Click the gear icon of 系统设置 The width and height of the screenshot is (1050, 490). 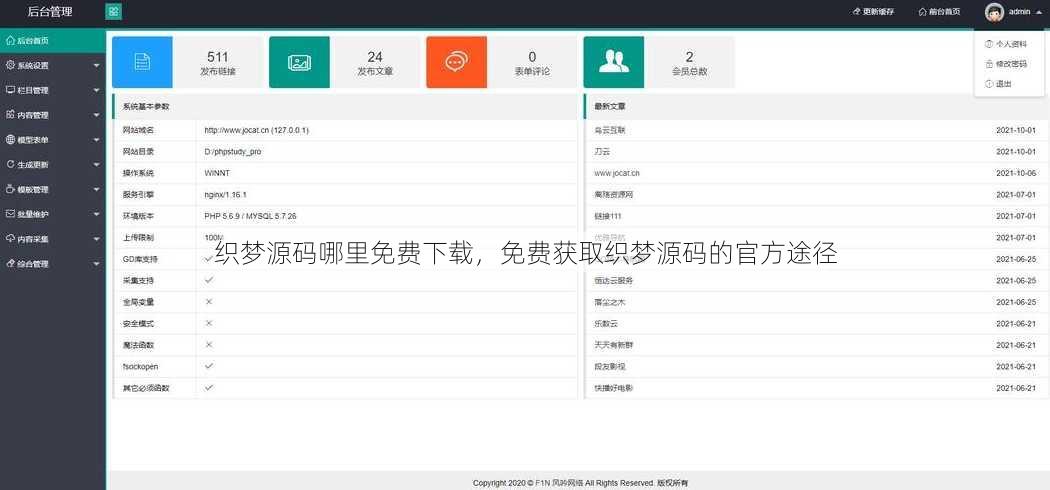tap(10, 65)
